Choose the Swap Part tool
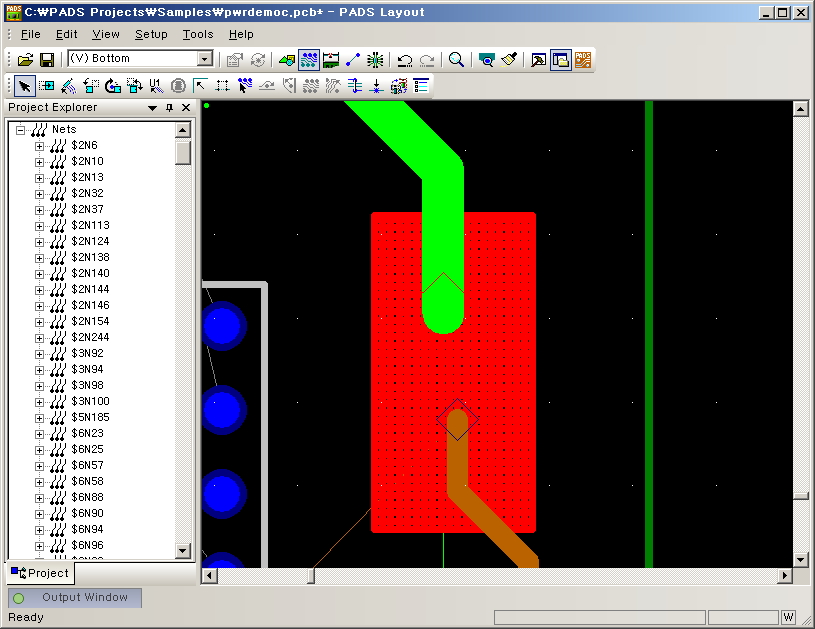Screen dimensions: 815x629 [134, 86]
